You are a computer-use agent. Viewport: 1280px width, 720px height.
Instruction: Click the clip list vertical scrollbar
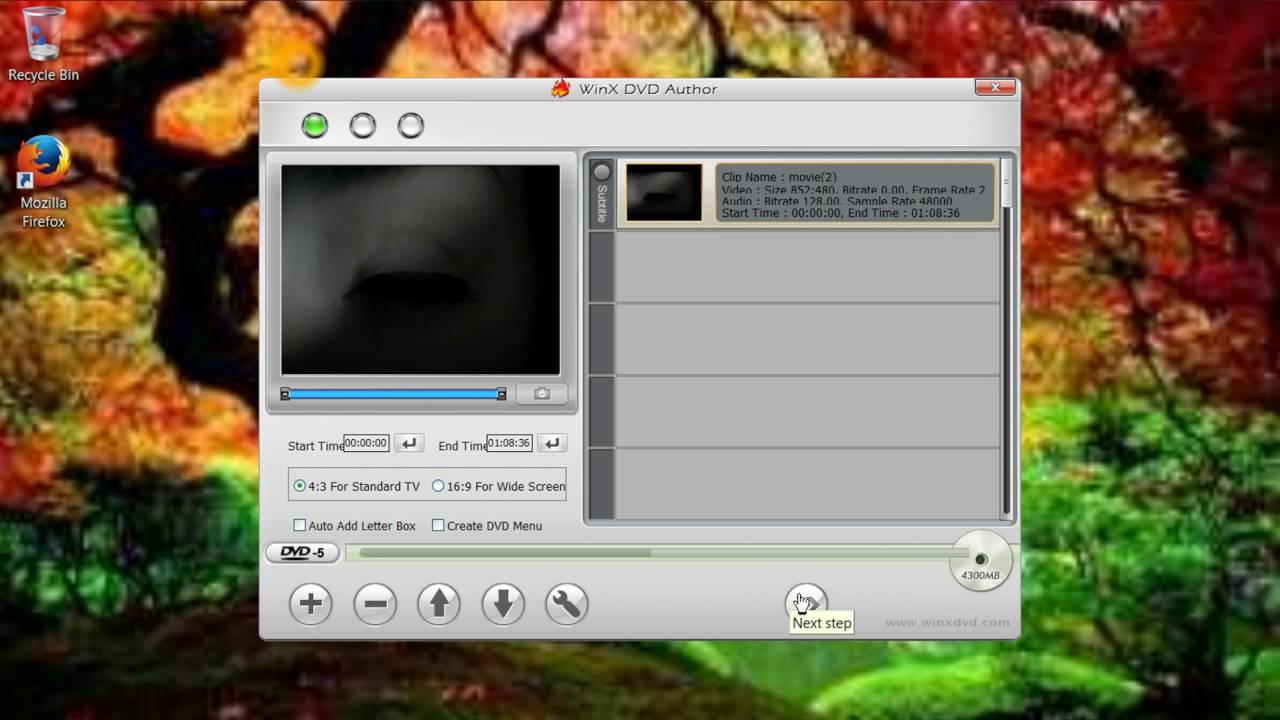(1006, 335)
